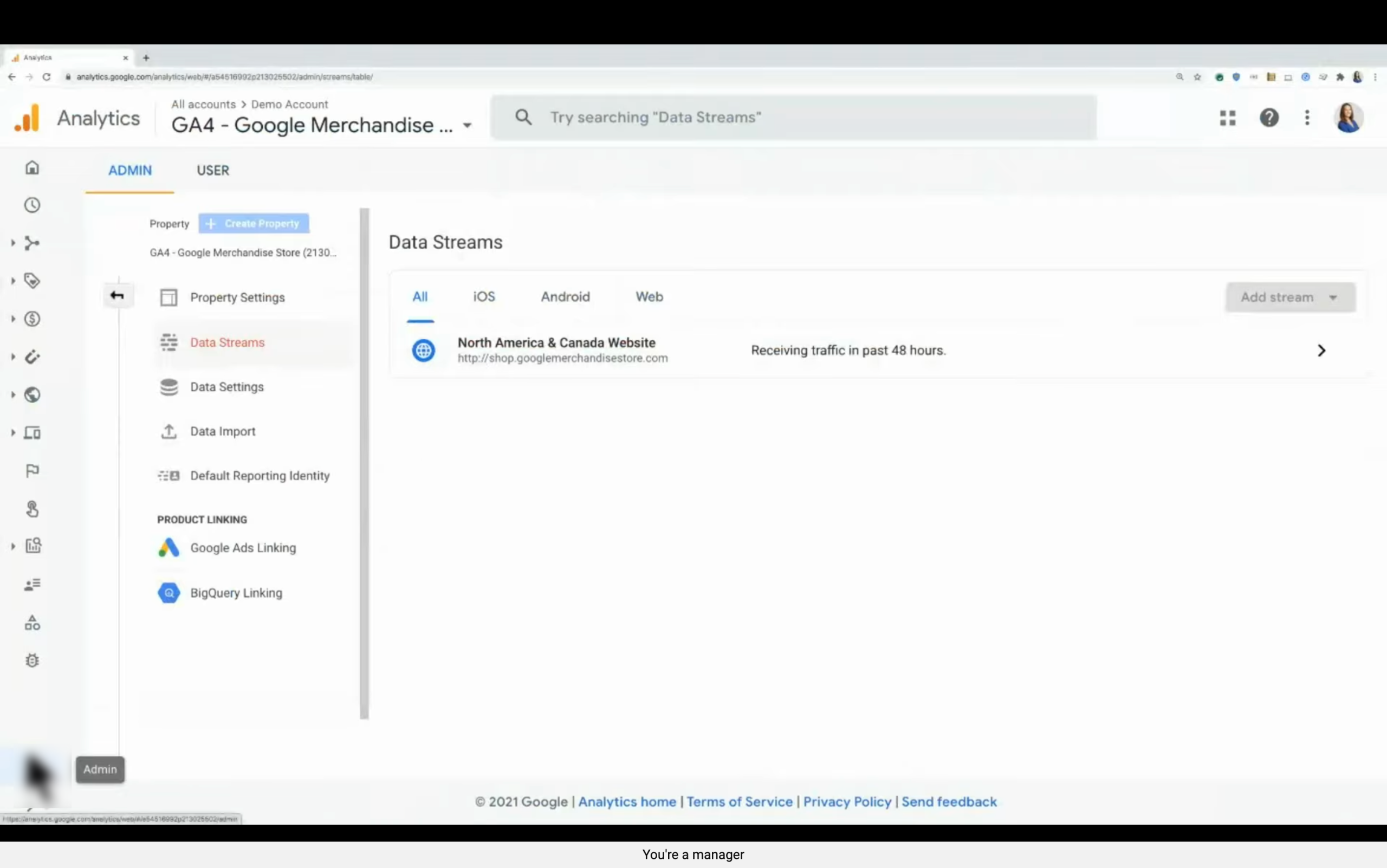This screenshot has height=868, width=1387.
Task: Click the Conversions flag icon
Action: click(32, 471)
